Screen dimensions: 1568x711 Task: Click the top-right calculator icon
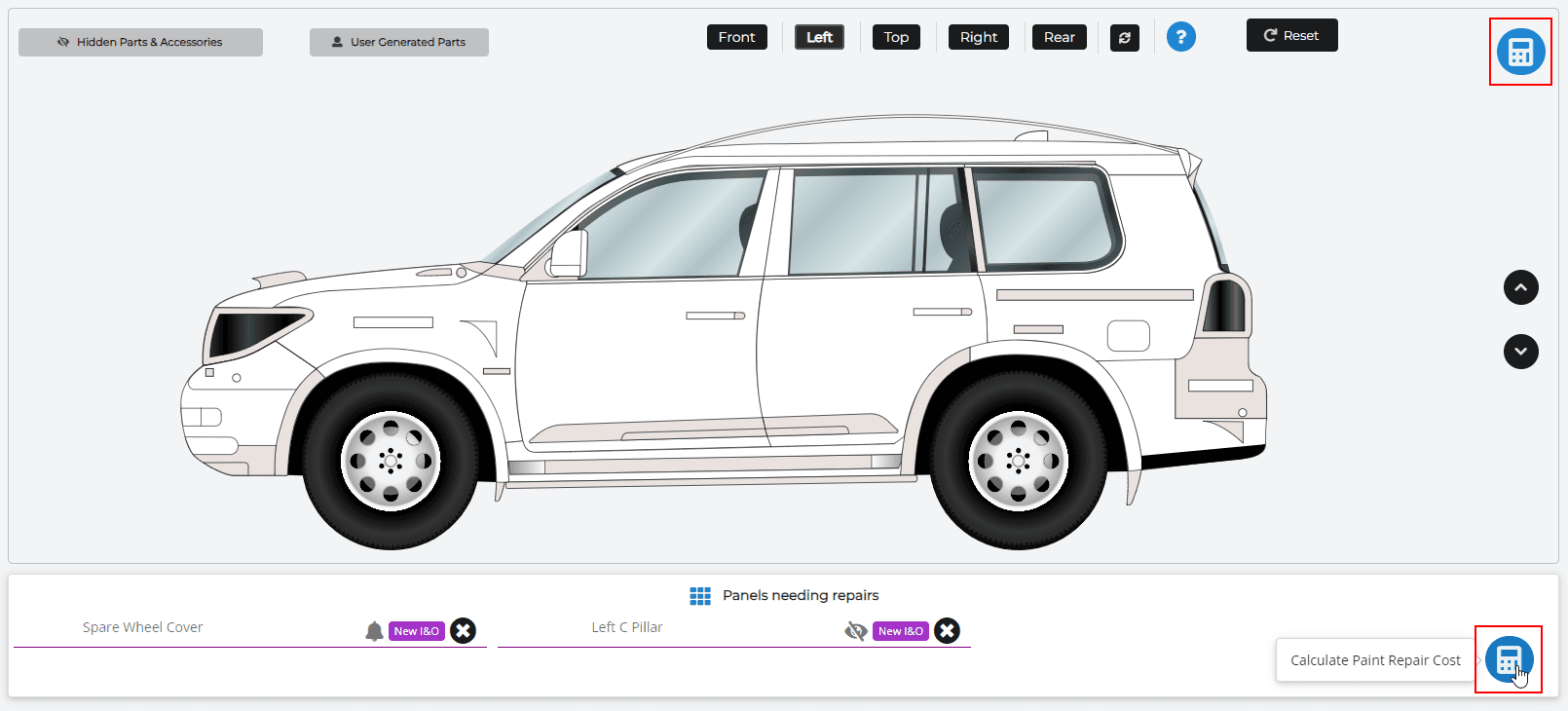pos(1520,52)
